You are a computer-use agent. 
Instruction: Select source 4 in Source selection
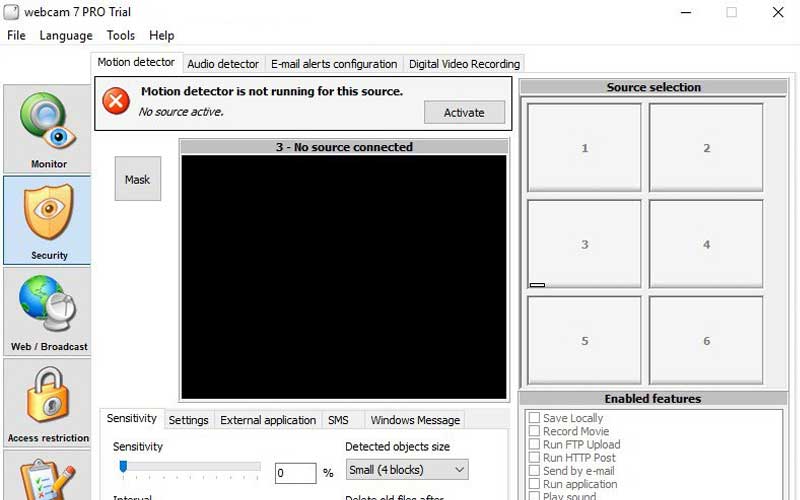(706, 244)
